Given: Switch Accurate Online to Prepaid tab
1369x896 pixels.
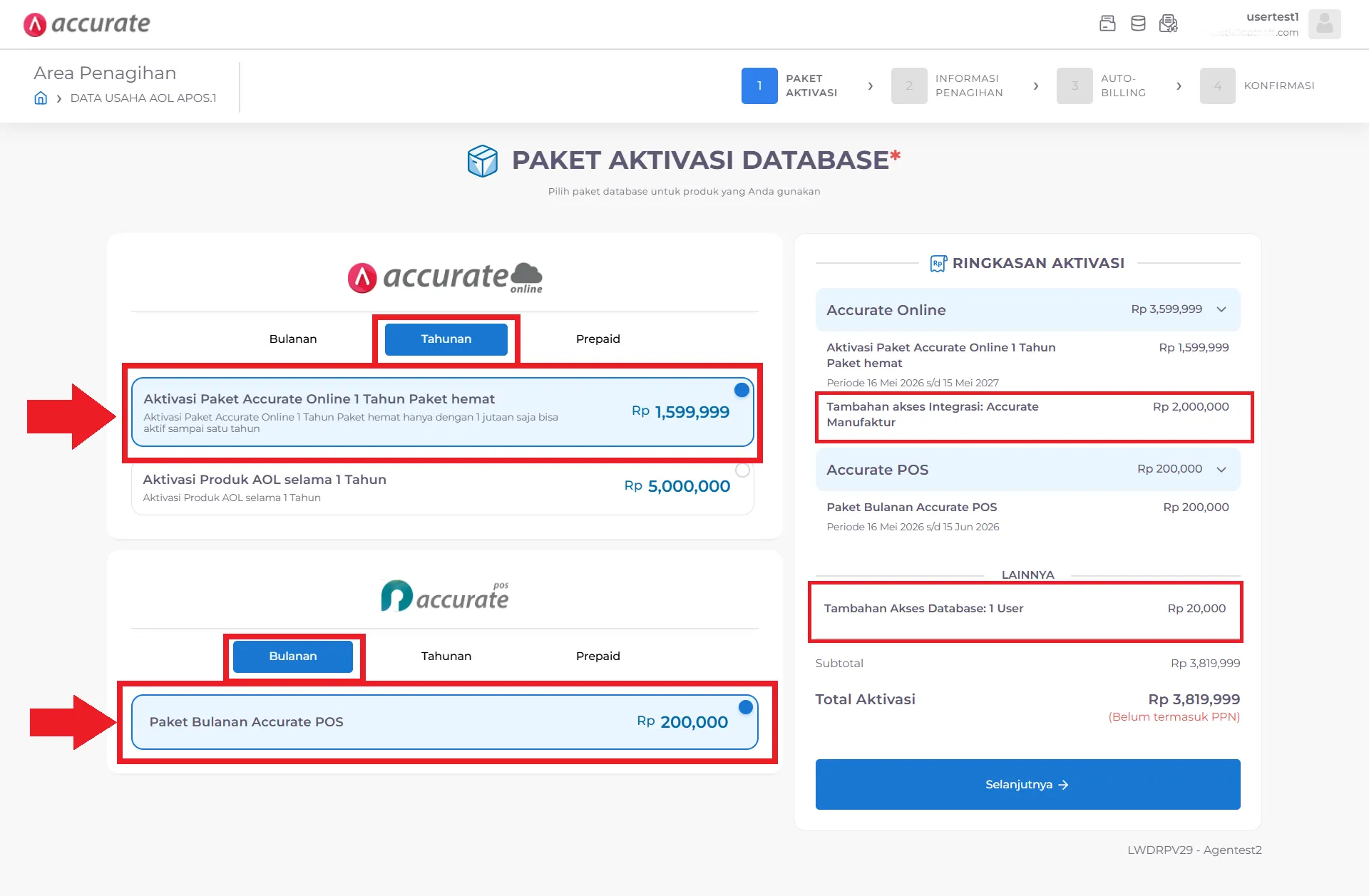Looking at the screenshot, I should point(598,339).
